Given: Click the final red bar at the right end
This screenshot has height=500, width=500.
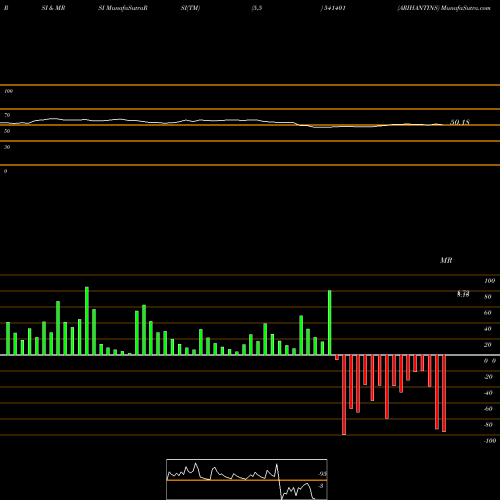Looking at the screenshot, I should tap(444, 394).
